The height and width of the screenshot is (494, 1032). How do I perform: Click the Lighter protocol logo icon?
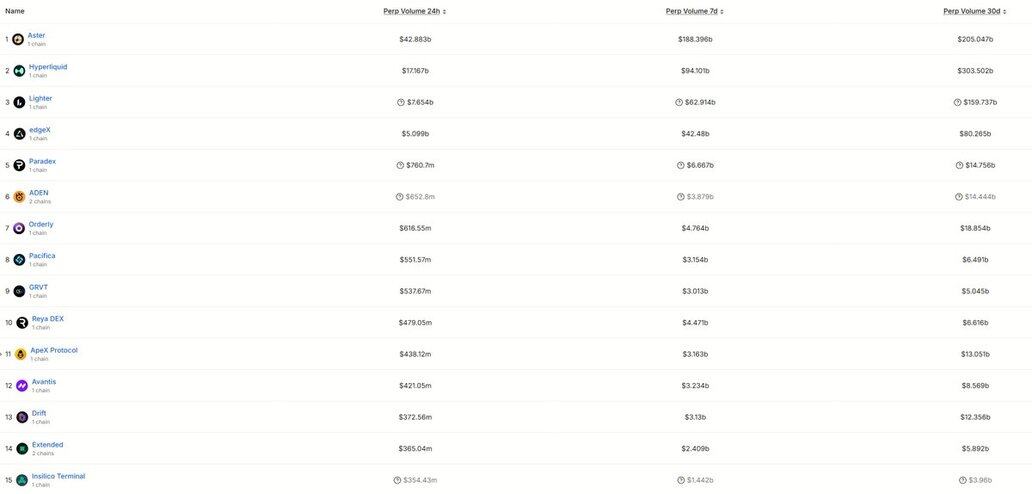pyautogui.click(x=19, y=103)
